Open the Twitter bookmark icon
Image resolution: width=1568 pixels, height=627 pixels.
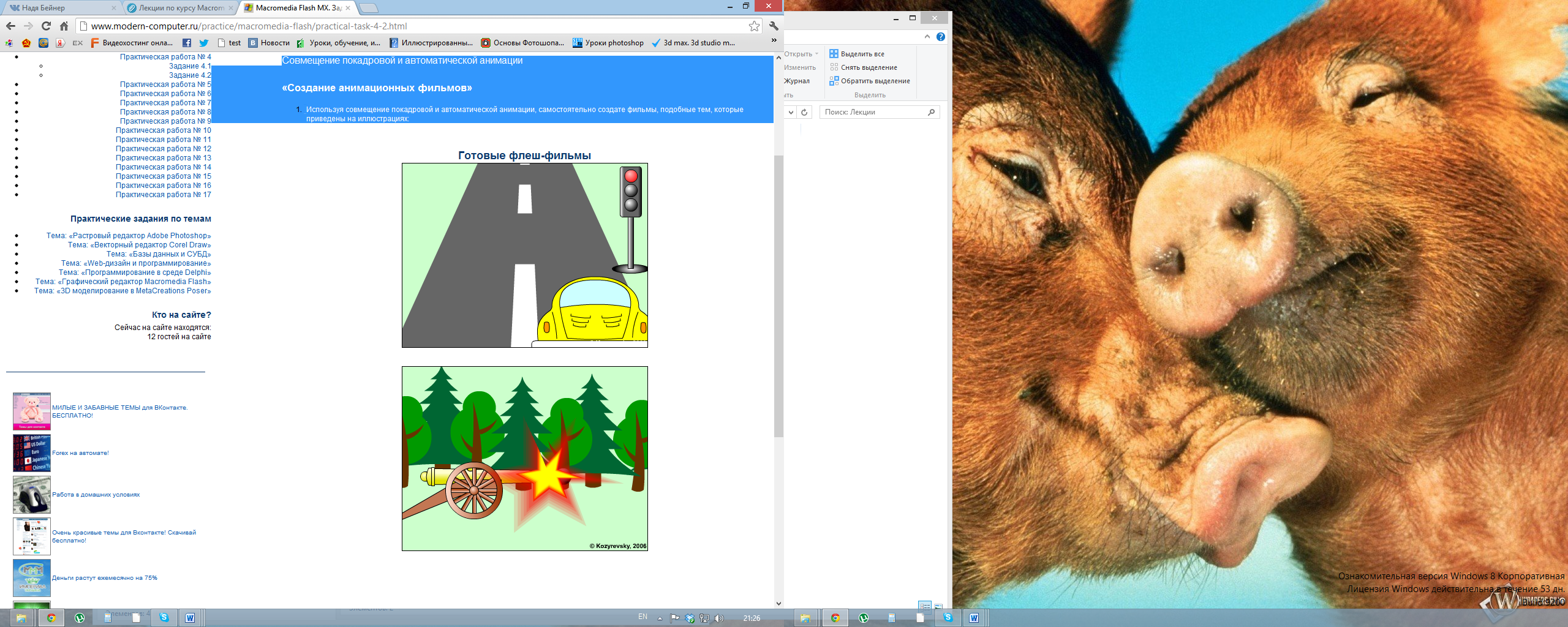pyautogui.click(x=204, y=43)
